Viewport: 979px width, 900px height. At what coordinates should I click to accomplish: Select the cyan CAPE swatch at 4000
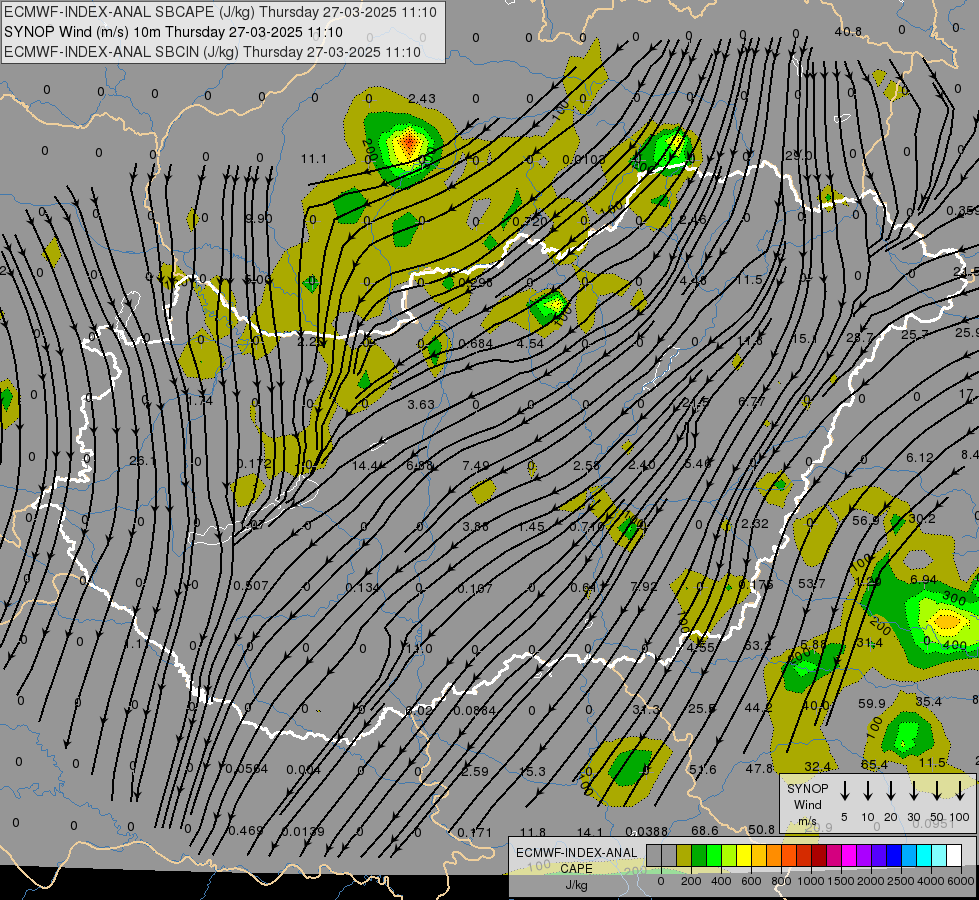point(923,856)
